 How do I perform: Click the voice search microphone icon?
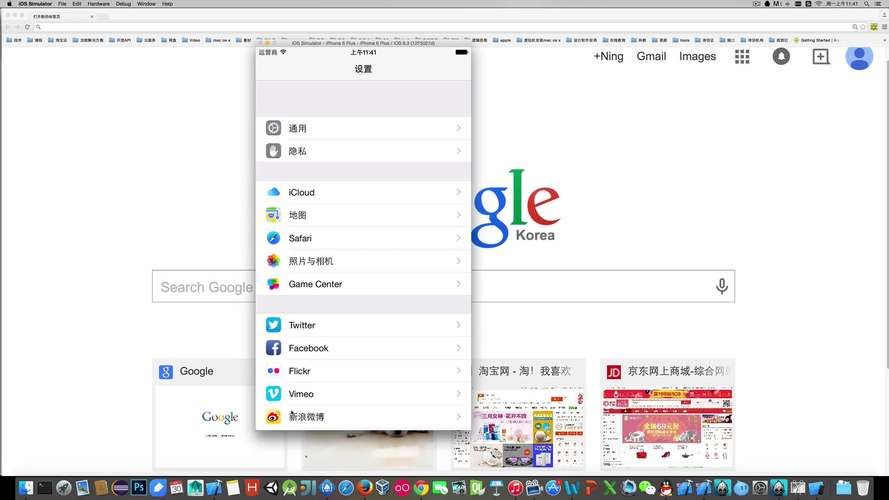(x=721, y=287)
